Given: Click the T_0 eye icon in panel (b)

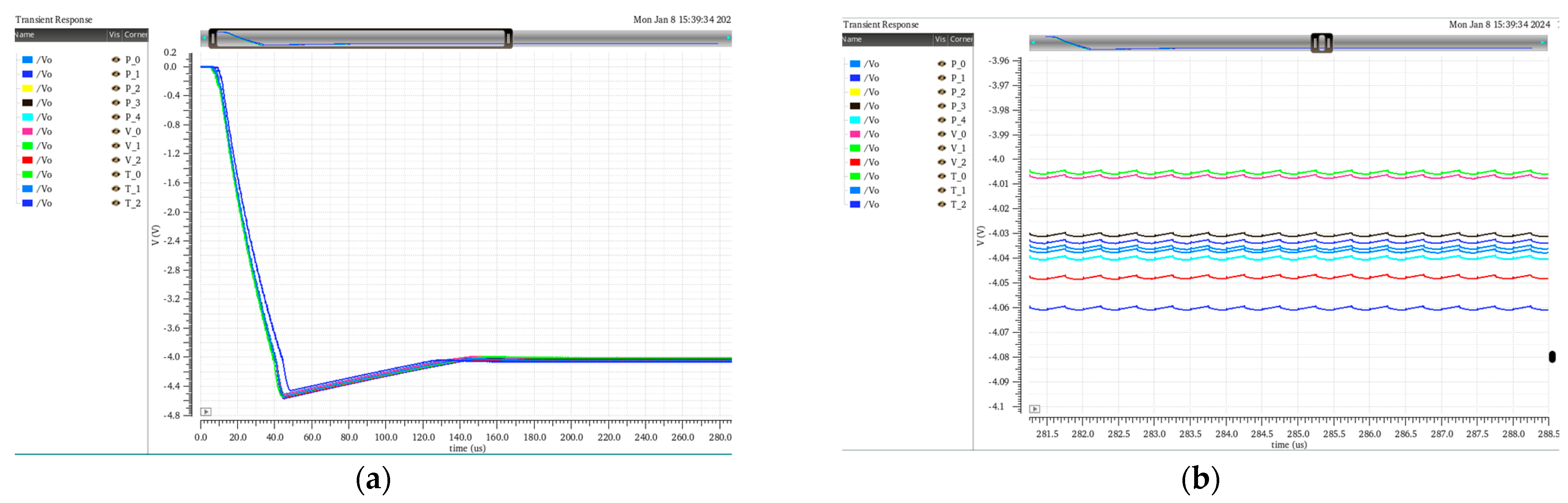Looking at the screenshot, I should [941, 176].
